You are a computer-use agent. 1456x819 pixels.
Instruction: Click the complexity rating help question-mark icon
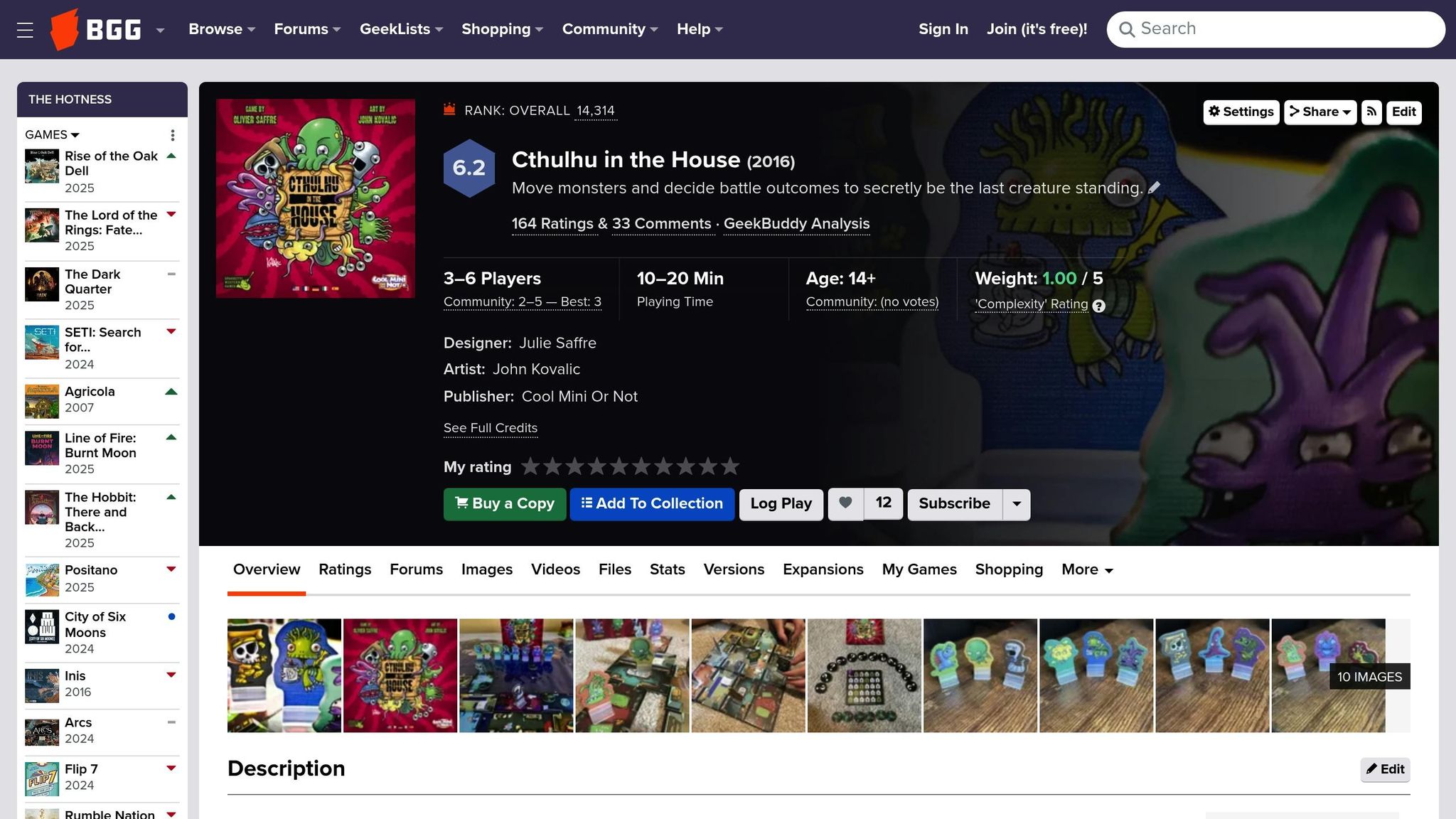[x=1098, y=306]
